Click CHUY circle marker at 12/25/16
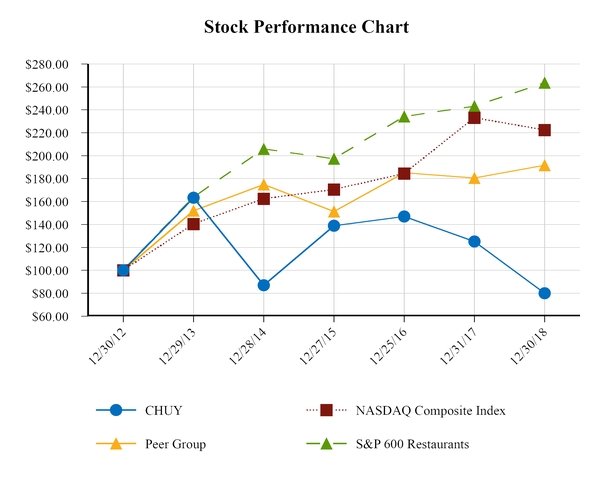The height and width of the screenshot is (480, 613). (x=404, y=216)
